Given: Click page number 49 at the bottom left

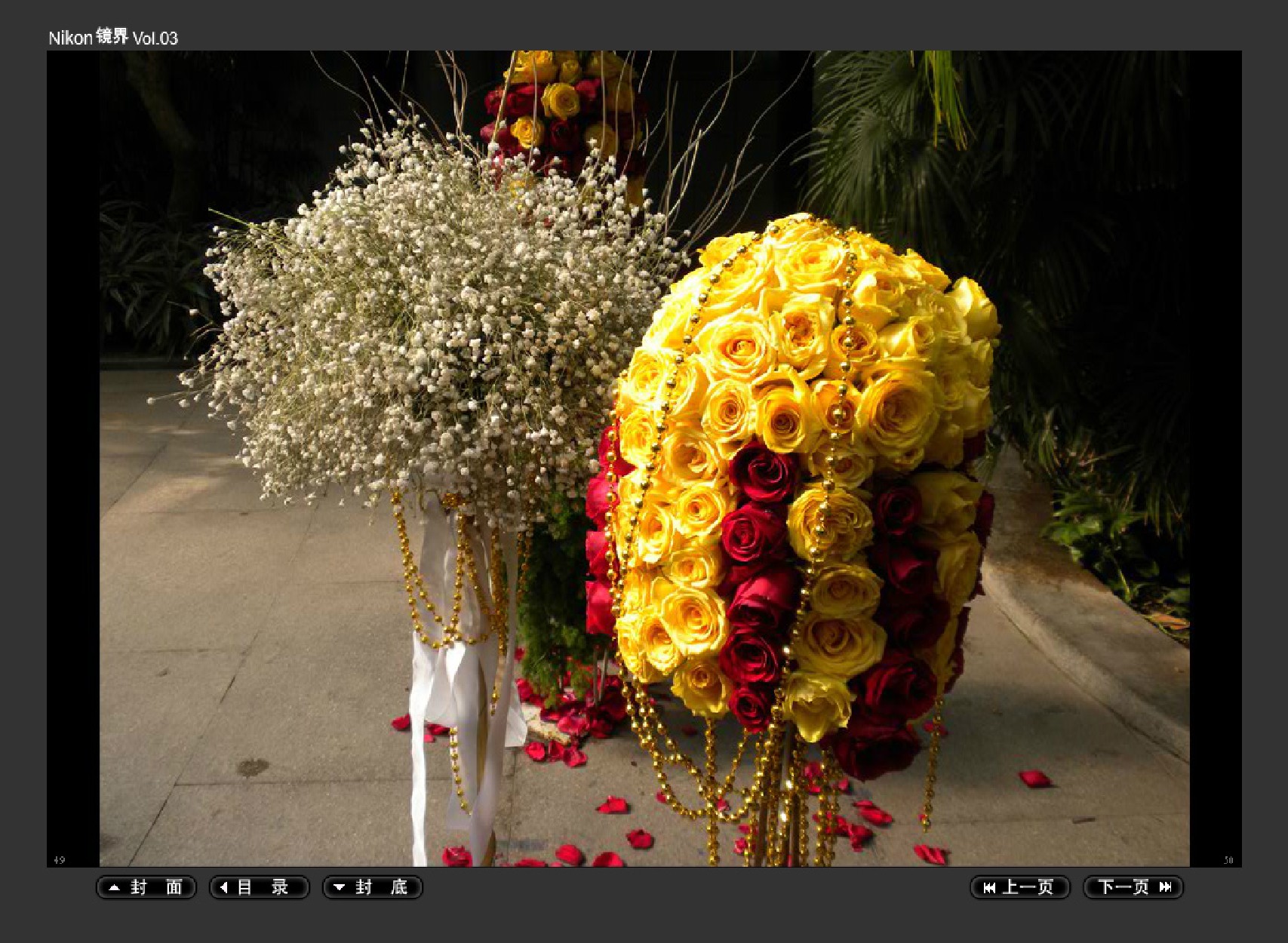Looking at the screenshot, I should [60, 860].
